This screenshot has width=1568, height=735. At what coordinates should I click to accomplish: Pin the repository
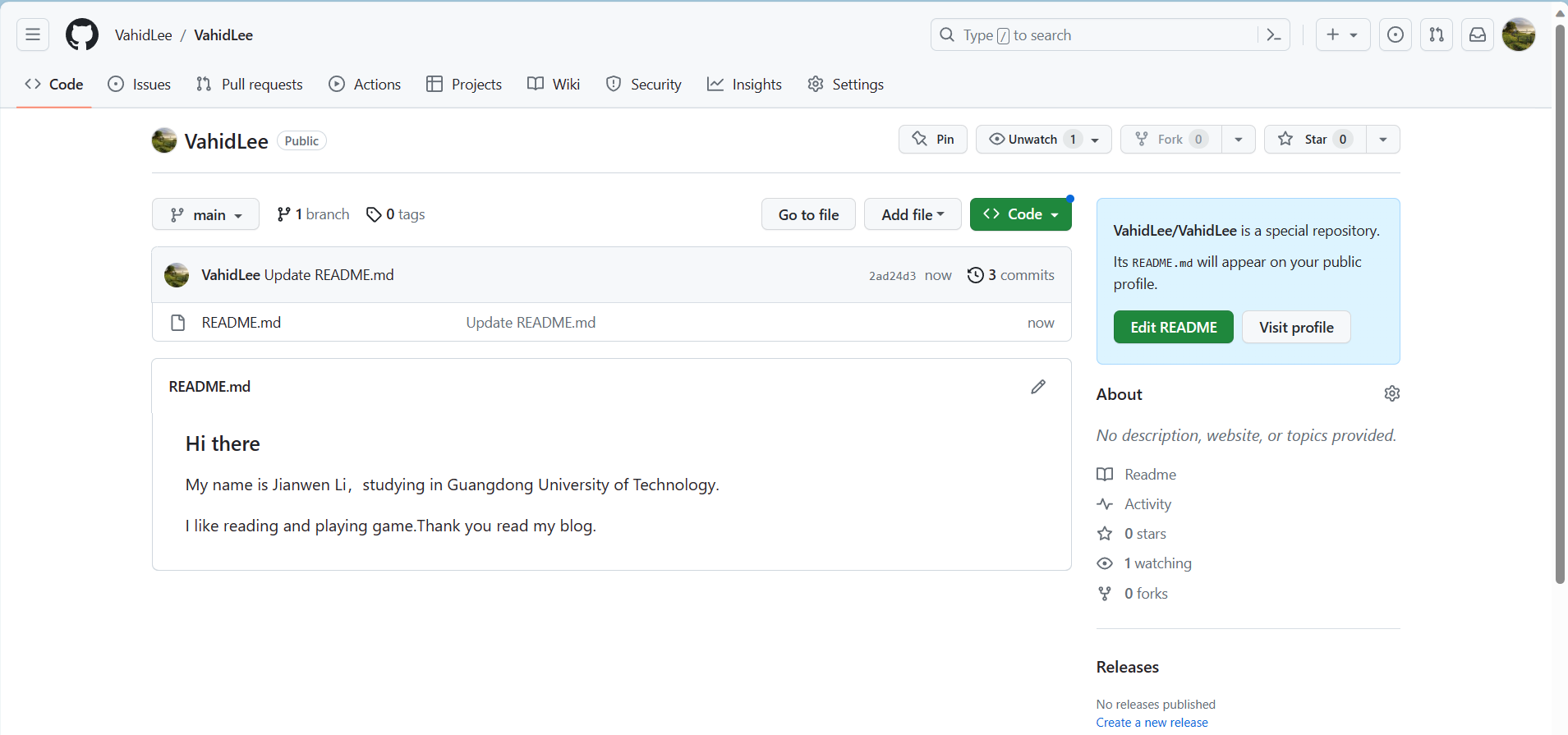click(x=933, y=140)
